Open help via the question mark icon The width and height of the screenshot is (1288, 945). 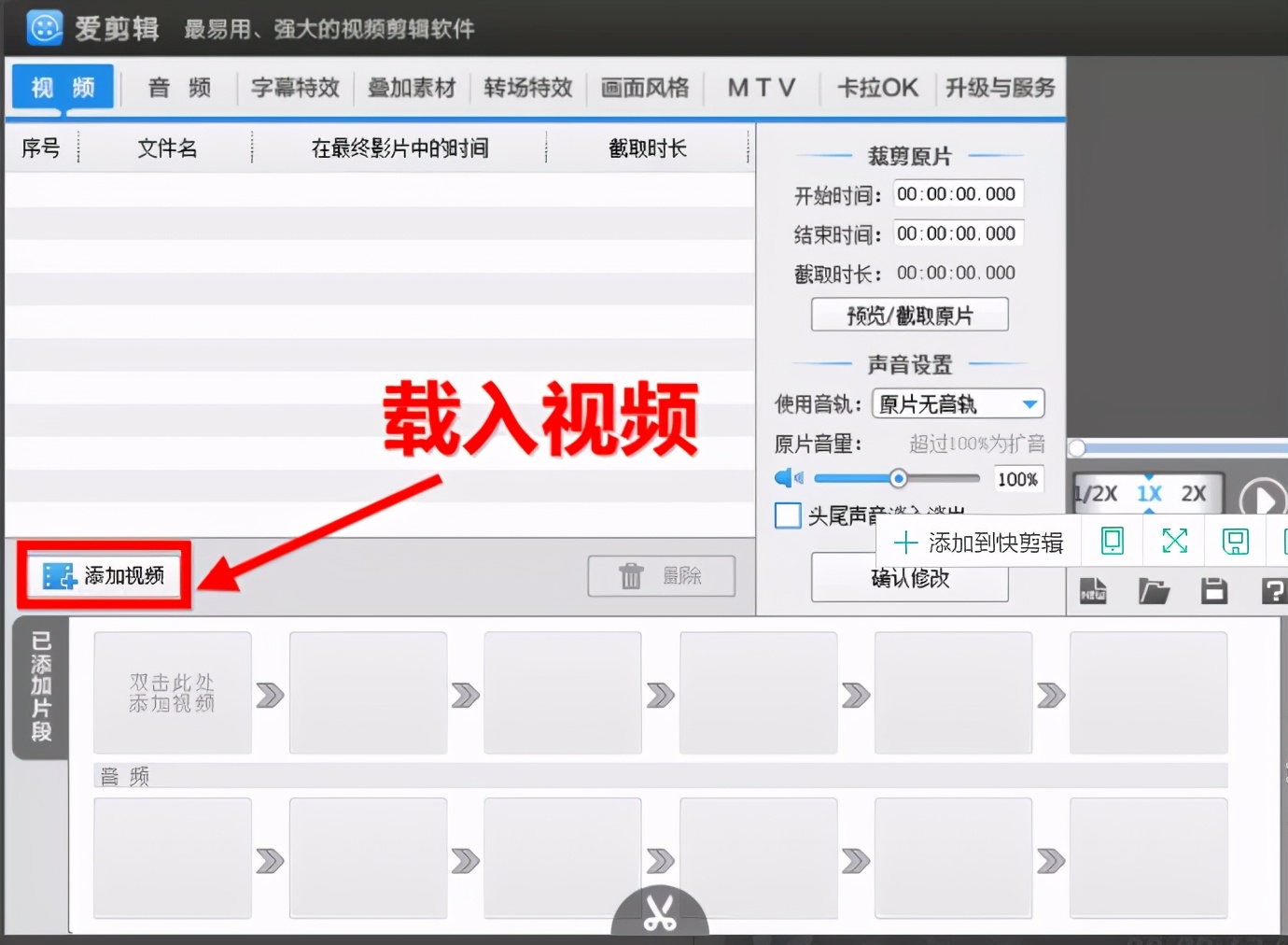(1273, 590)
